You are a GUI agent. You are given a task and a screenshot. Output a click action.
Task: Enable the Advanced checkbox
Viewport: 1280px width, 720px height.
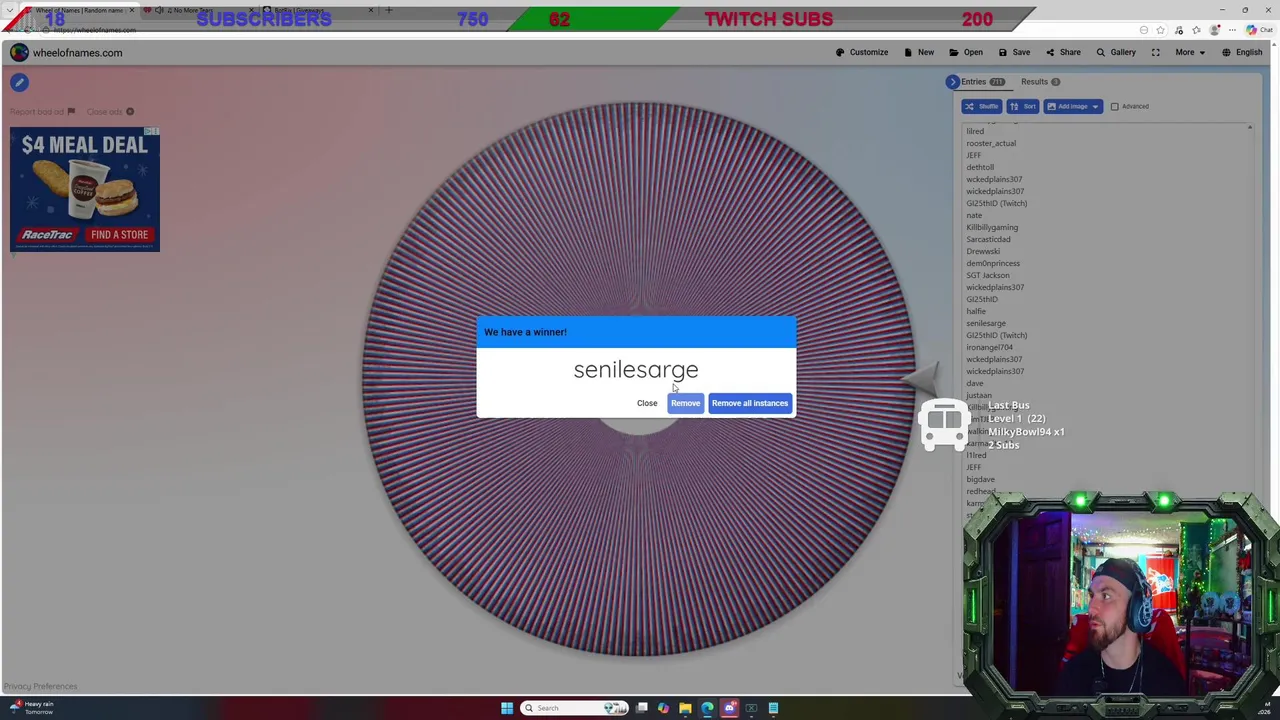pyautogui.click(x=1114, y=106)
